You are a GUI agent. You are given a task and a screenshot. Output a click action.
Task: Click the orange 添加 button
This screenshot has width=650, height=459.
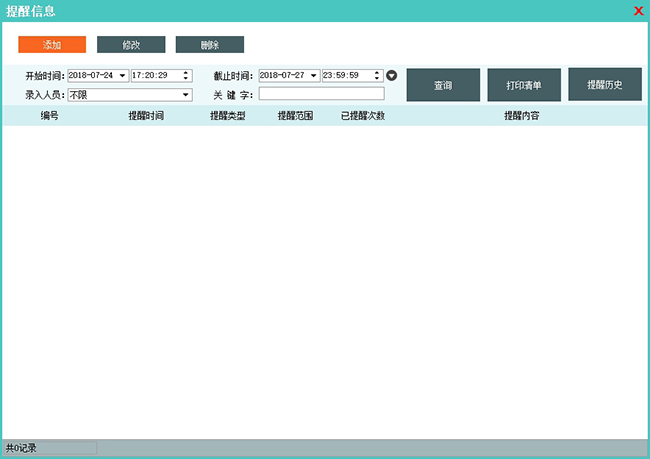pos(52,45)
